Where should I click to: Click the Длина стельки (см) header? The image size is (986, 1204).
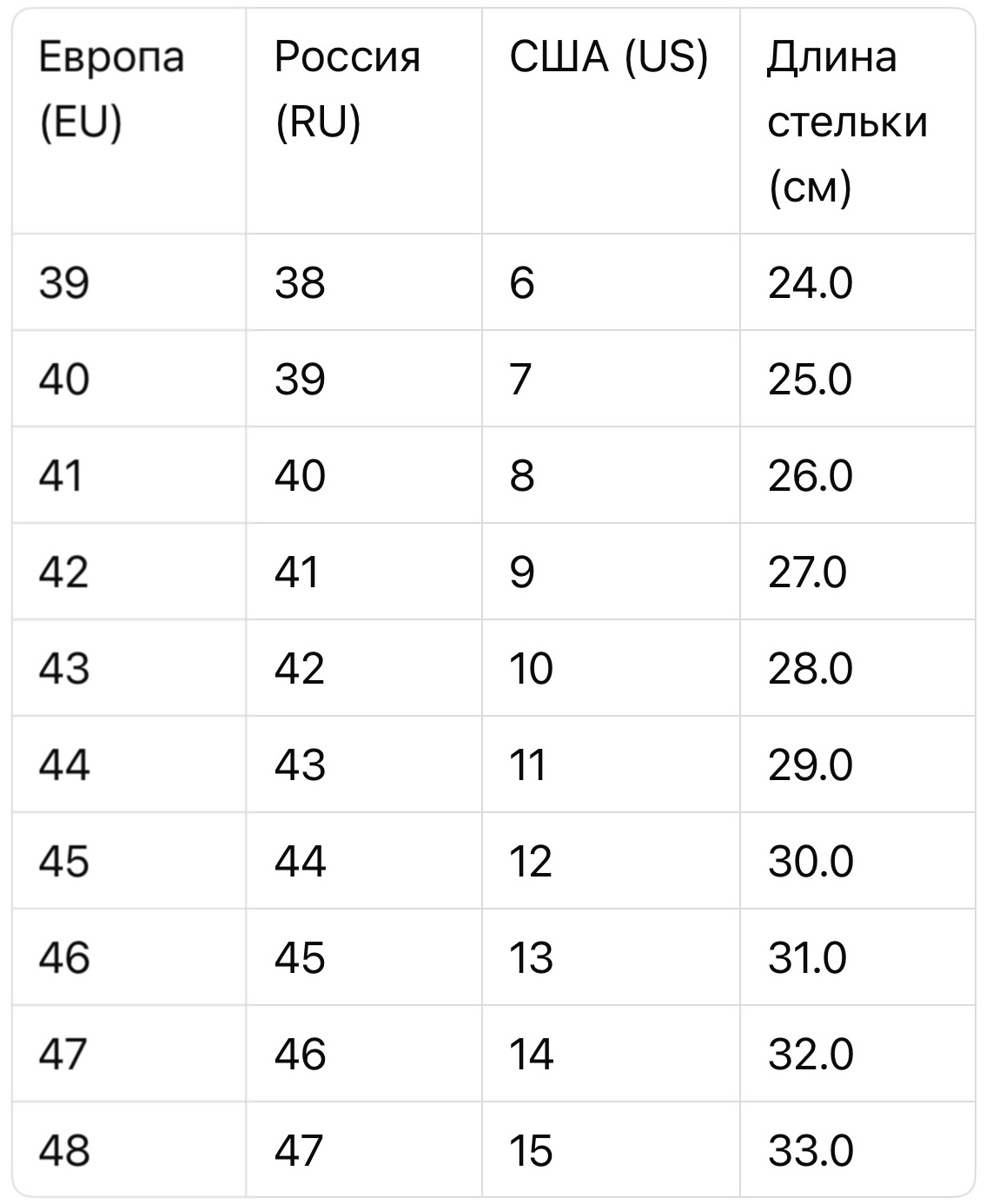pyautogui.click(x=846, y=122)
